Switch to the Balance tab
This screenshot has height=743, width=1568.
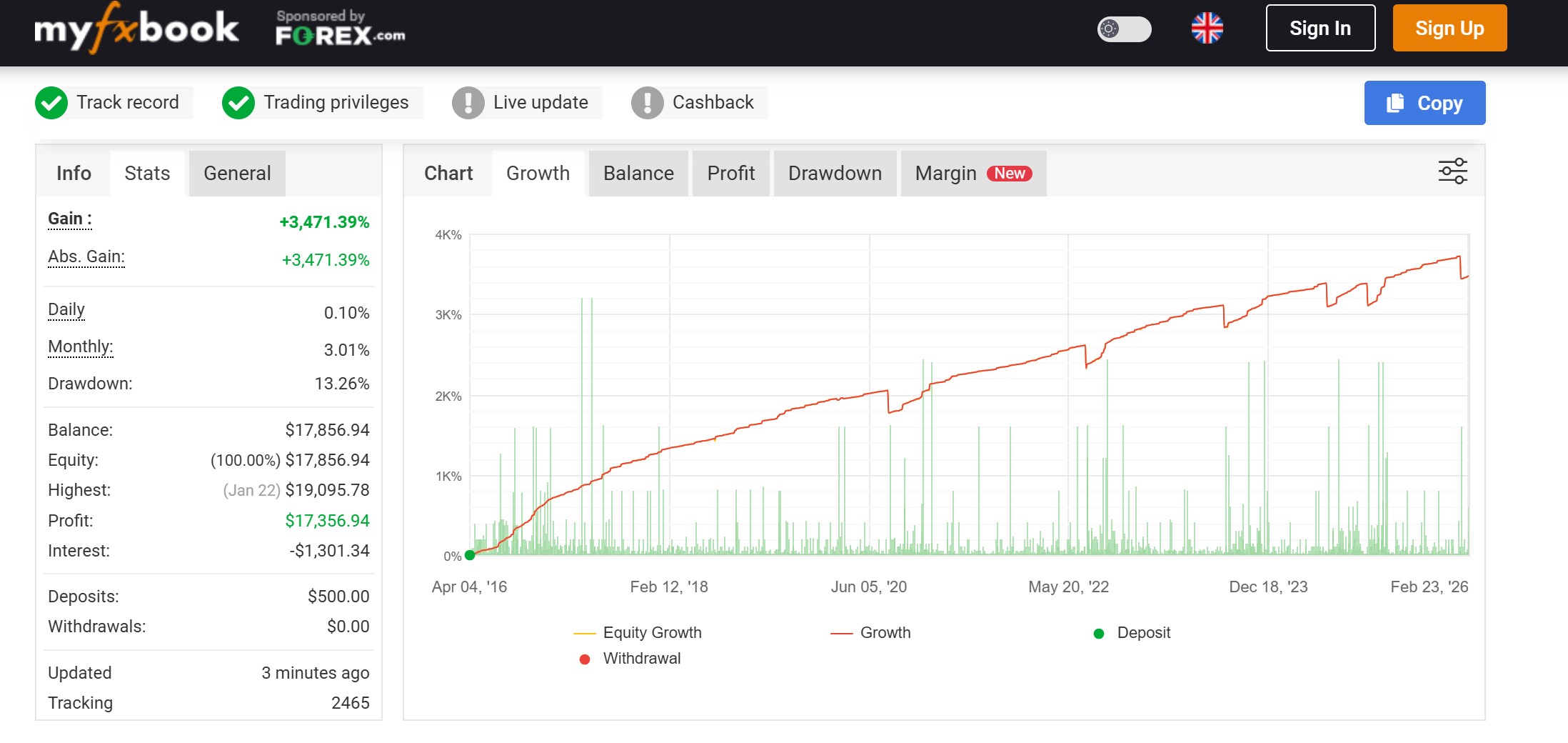(638, 173)
